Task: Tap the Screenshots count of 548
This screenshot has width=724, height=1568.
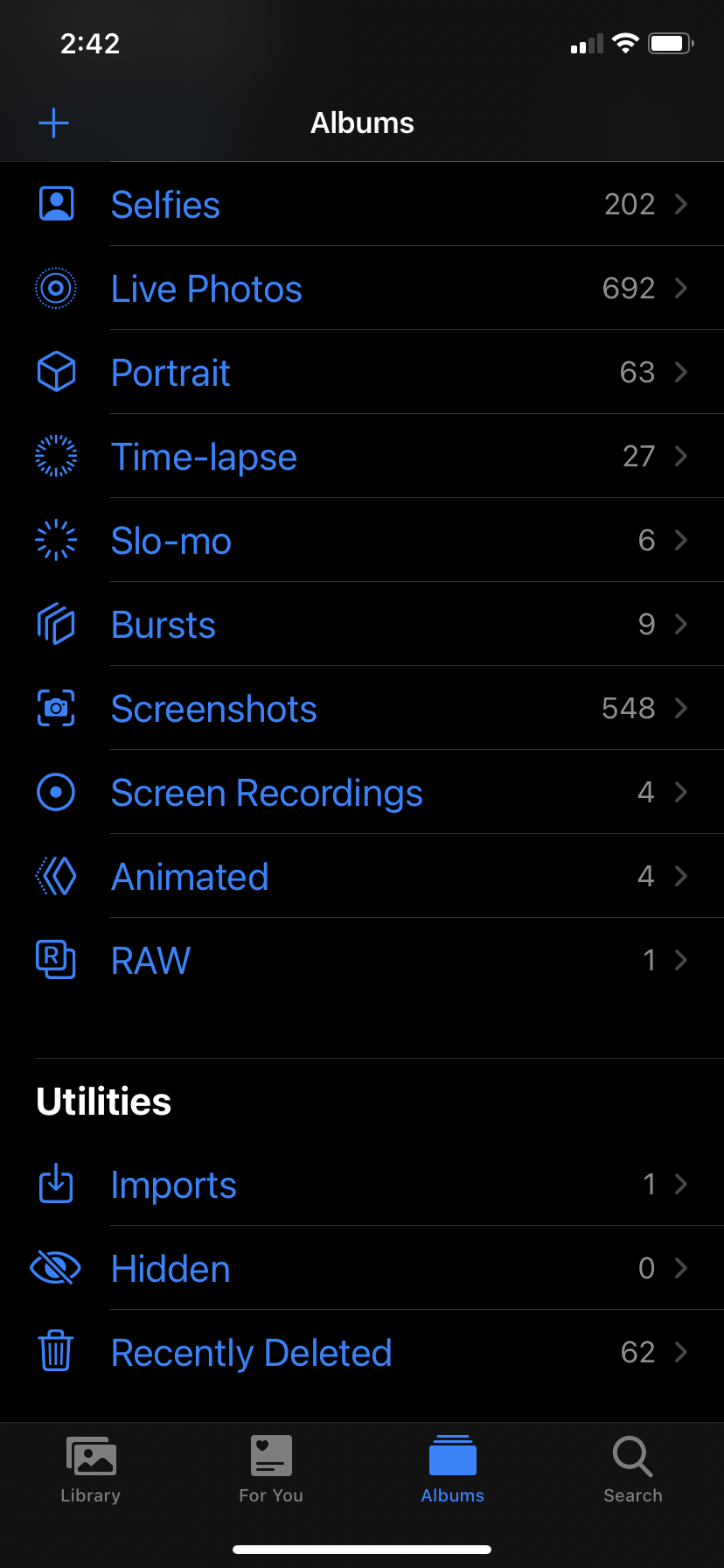Action: click(628, 708)
